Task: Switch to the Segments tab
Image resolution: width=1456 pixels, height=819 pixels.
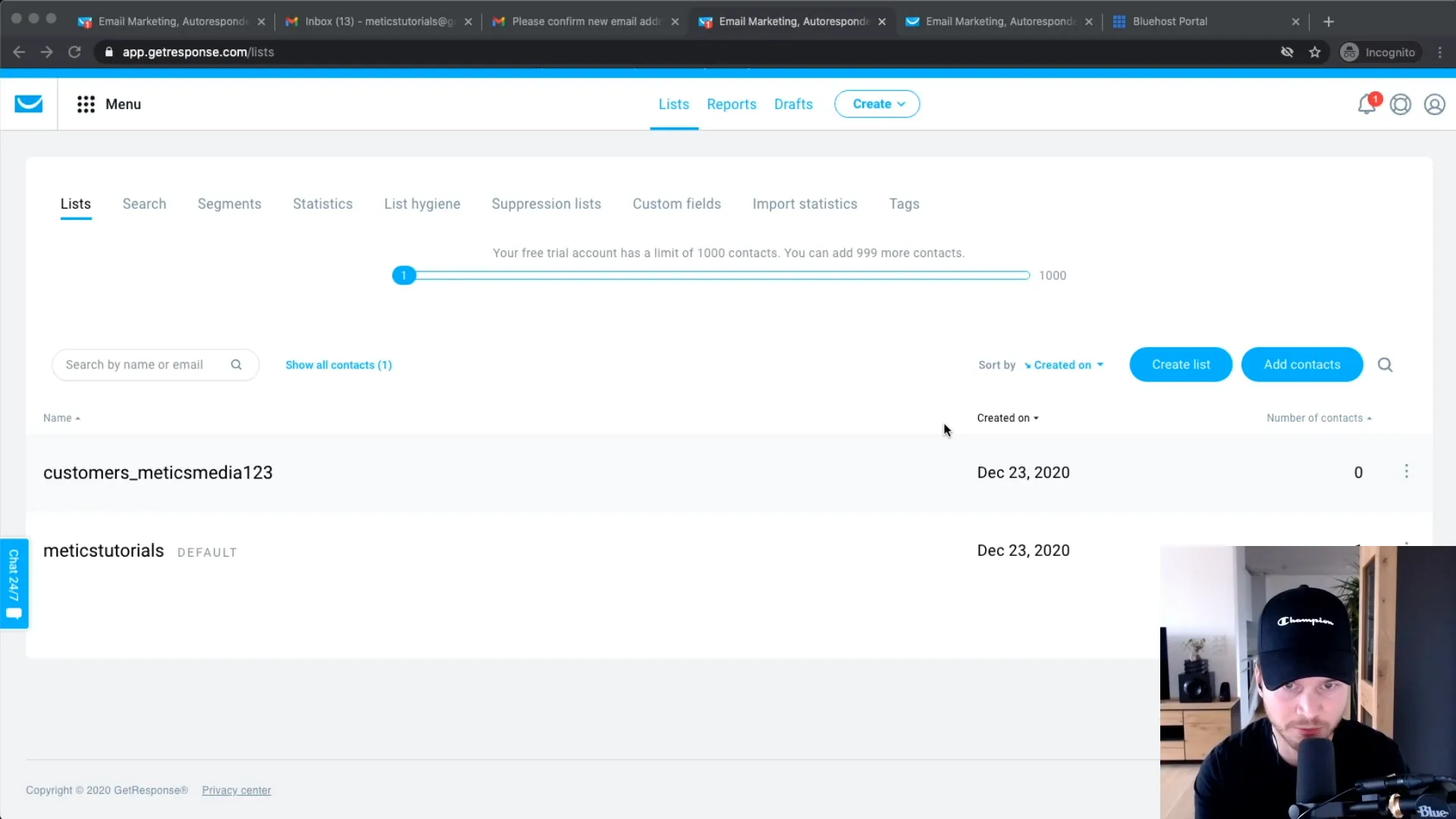Action: pyautogui.click(x=229, y=204)
